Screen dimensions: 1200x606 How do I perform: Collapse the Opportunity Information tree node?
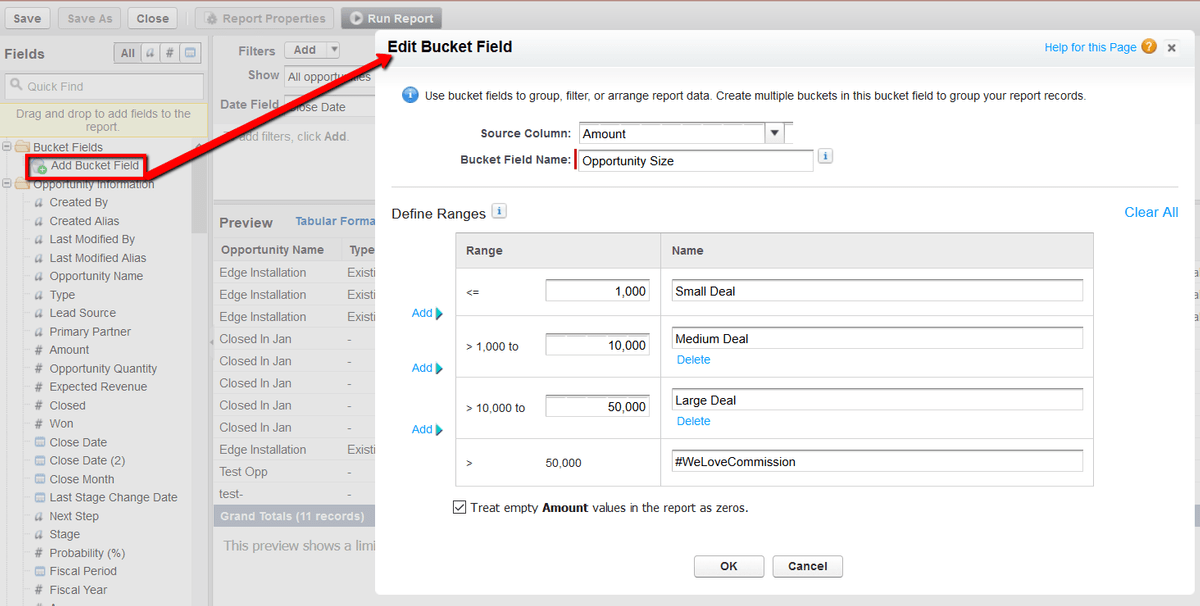pyautogui.click(x=7, y=184)
